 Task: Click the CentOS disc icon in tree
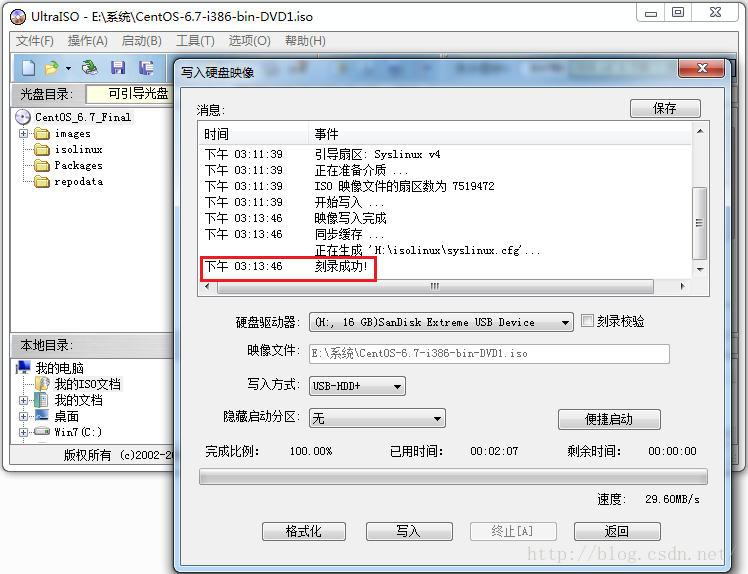(22, 117)
